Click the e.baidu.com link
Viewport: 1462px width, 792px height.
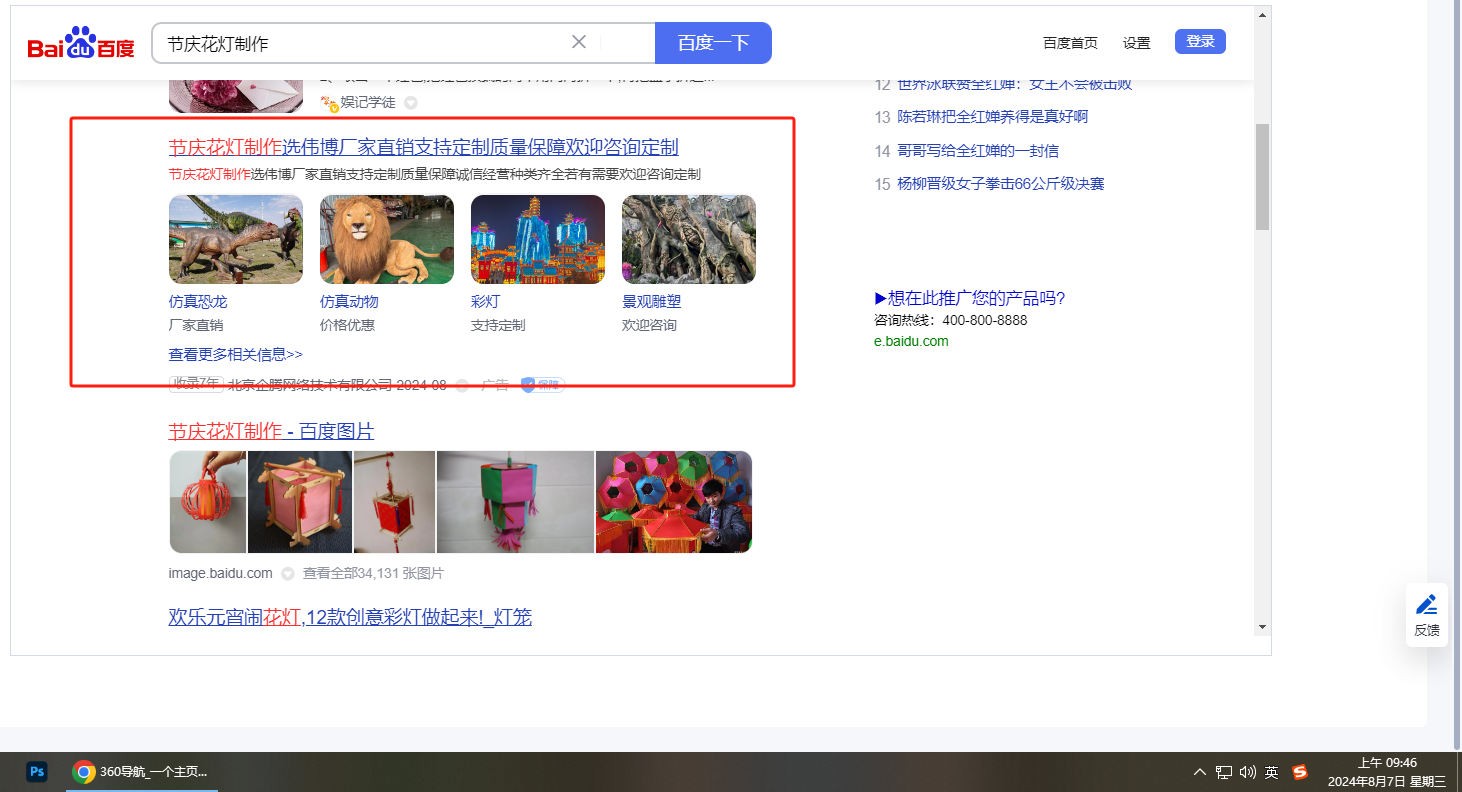(911, 341)
